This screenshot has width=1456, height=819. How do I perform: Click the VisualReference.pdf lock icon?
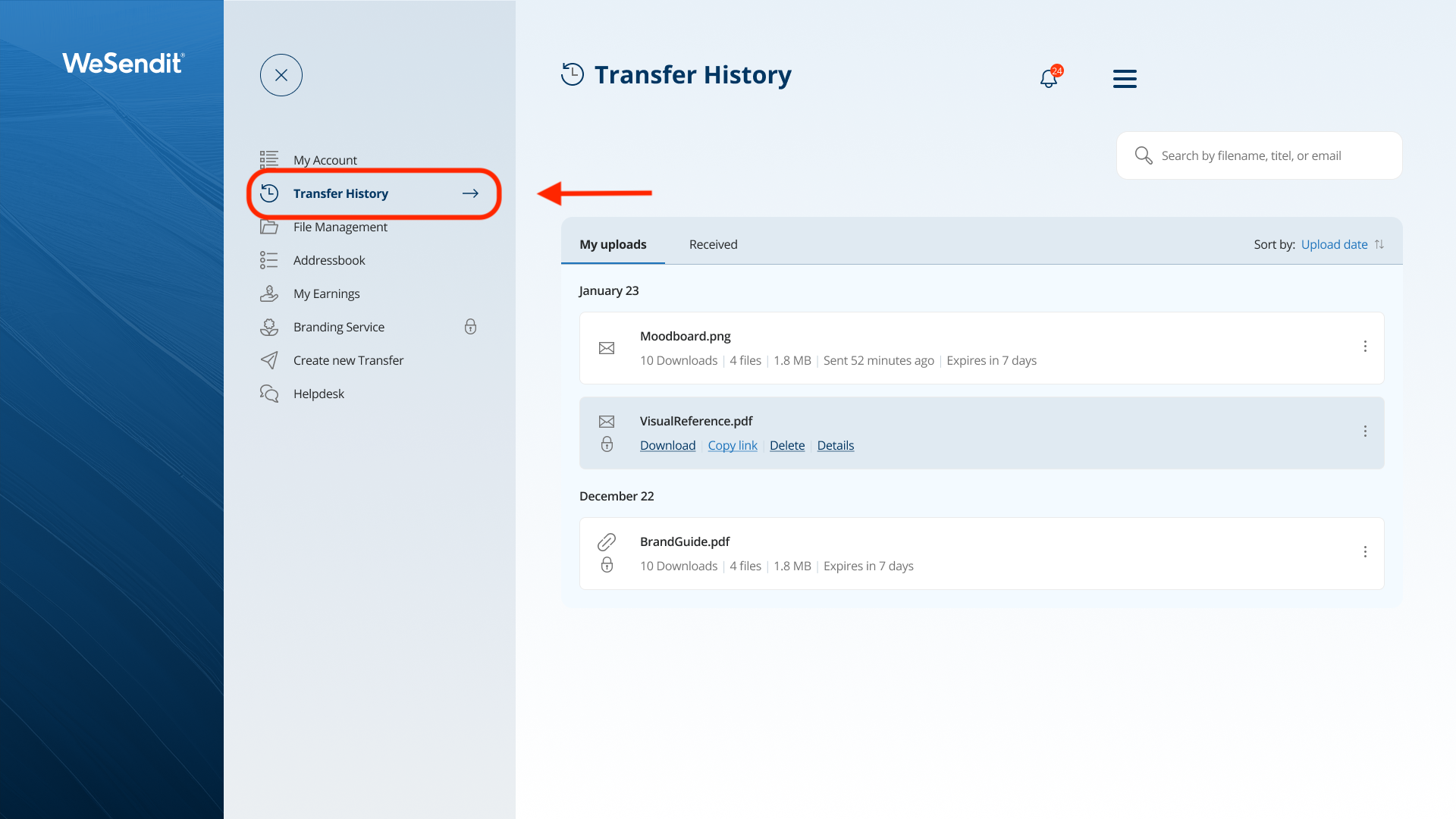[x=607, y=444]
